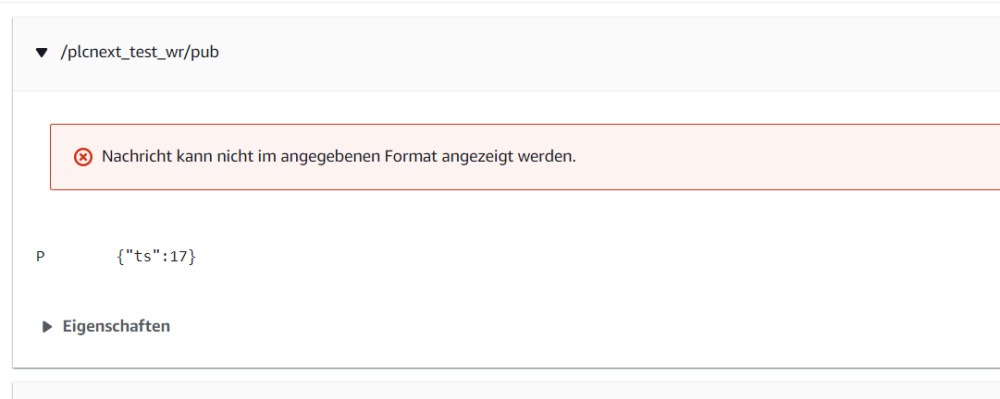This screenshot has width=1000, height=399.
Task: Expand the Eigenschaften disclosure triangle
Action: 47,327
